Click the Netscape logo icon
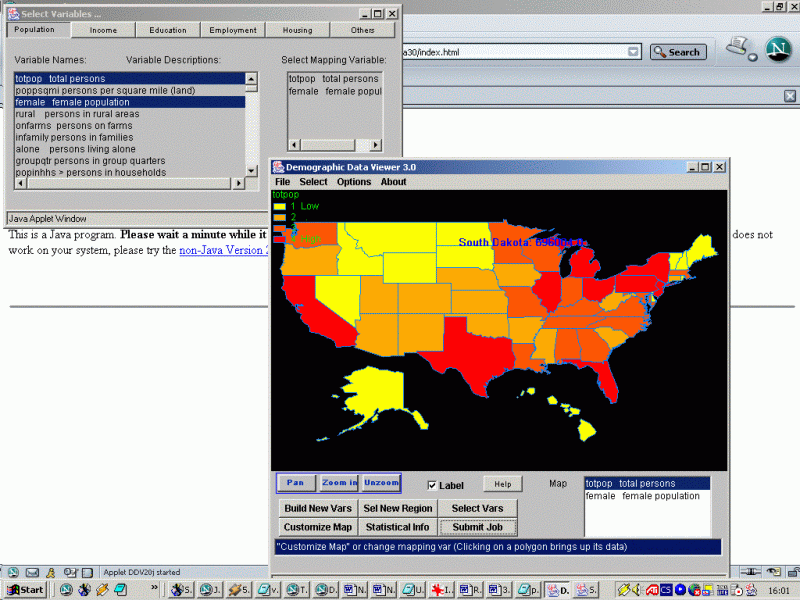 pos(778,48)
